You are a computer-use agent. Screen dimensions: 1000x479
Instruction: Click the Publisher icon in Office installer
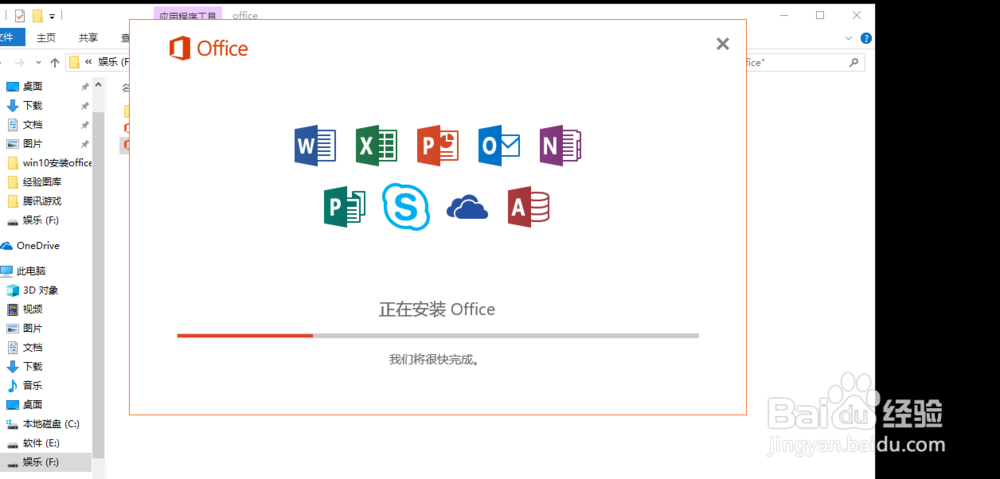pyautogui.click(x=344, y=207)
